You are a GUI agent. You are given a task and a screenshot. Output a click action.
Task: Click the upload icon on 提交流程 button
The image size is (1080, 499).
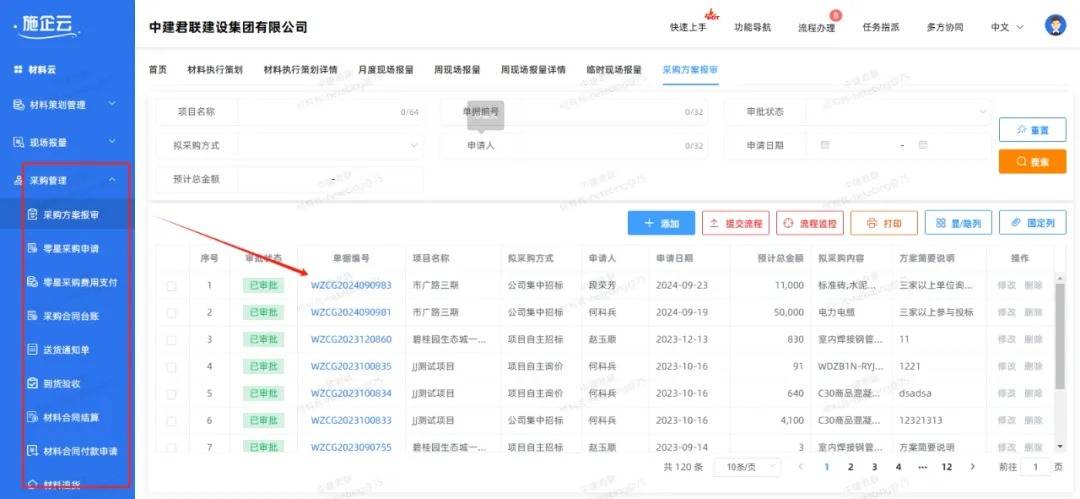[x=714, y=223]
